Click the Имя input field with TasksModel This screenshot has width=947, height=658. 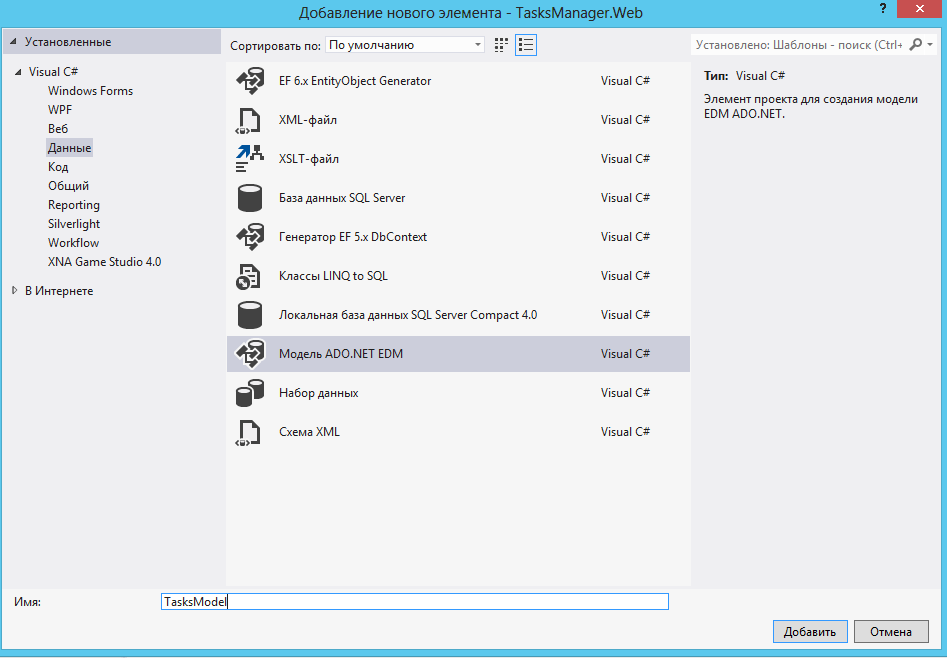(x=415, y=601)
